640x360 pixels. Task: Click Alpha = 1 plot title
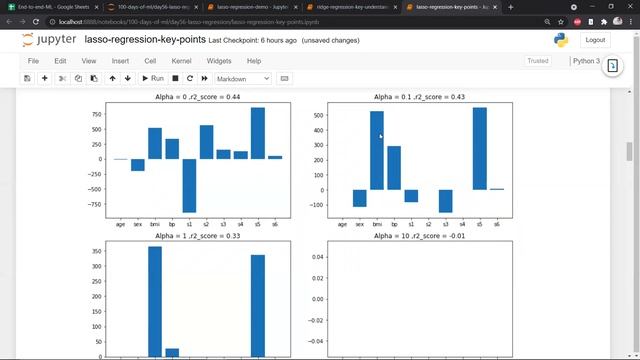click(x=198, y=236)
